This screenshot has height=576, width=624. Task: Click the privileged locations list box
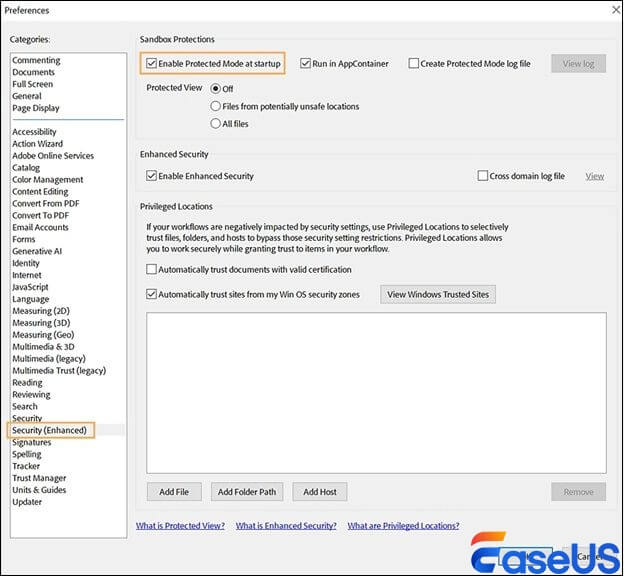point(376,393)
